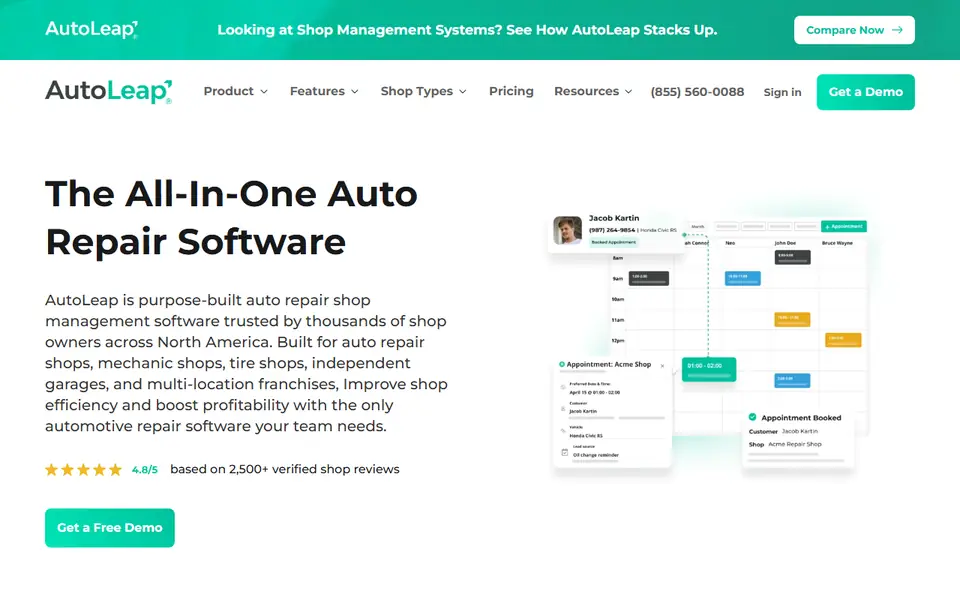Close the Appointment: Acme Shop popup
Image resolution: width=960 pixels, height=600 pixels.
662,366
